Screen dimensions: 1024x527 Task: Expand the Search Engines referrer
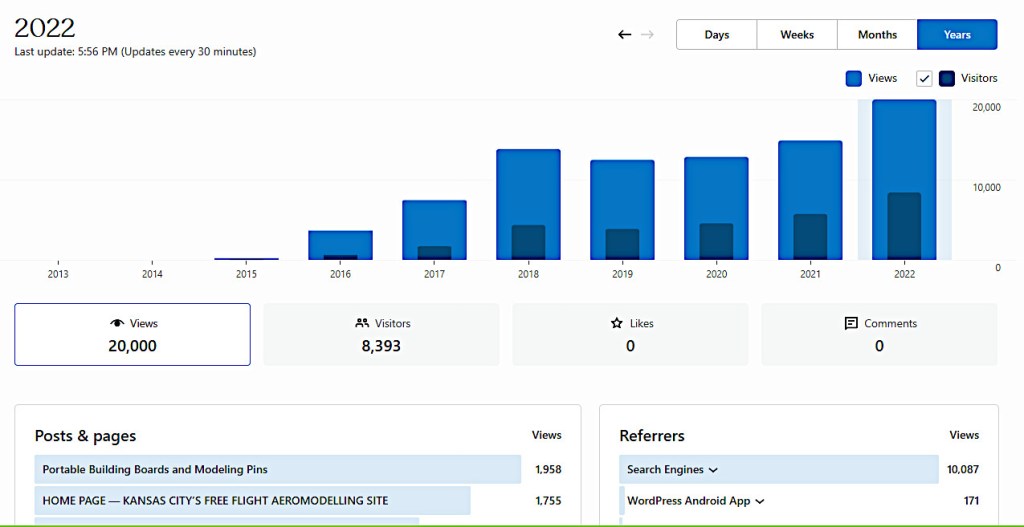pyautogui.click(x=713, y=470)
